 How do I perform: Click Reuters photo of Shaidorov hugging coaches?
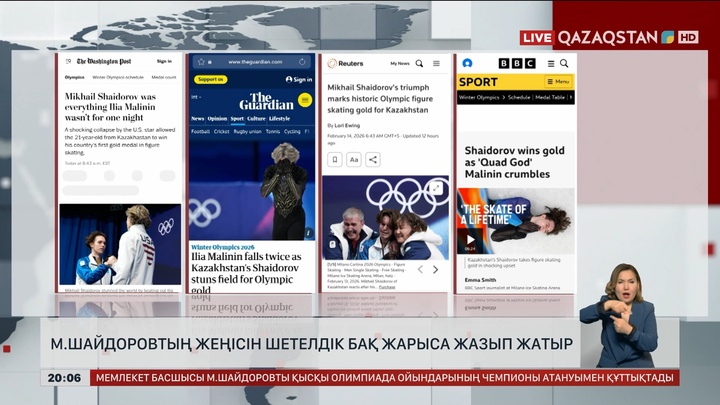tap(385, 218)
